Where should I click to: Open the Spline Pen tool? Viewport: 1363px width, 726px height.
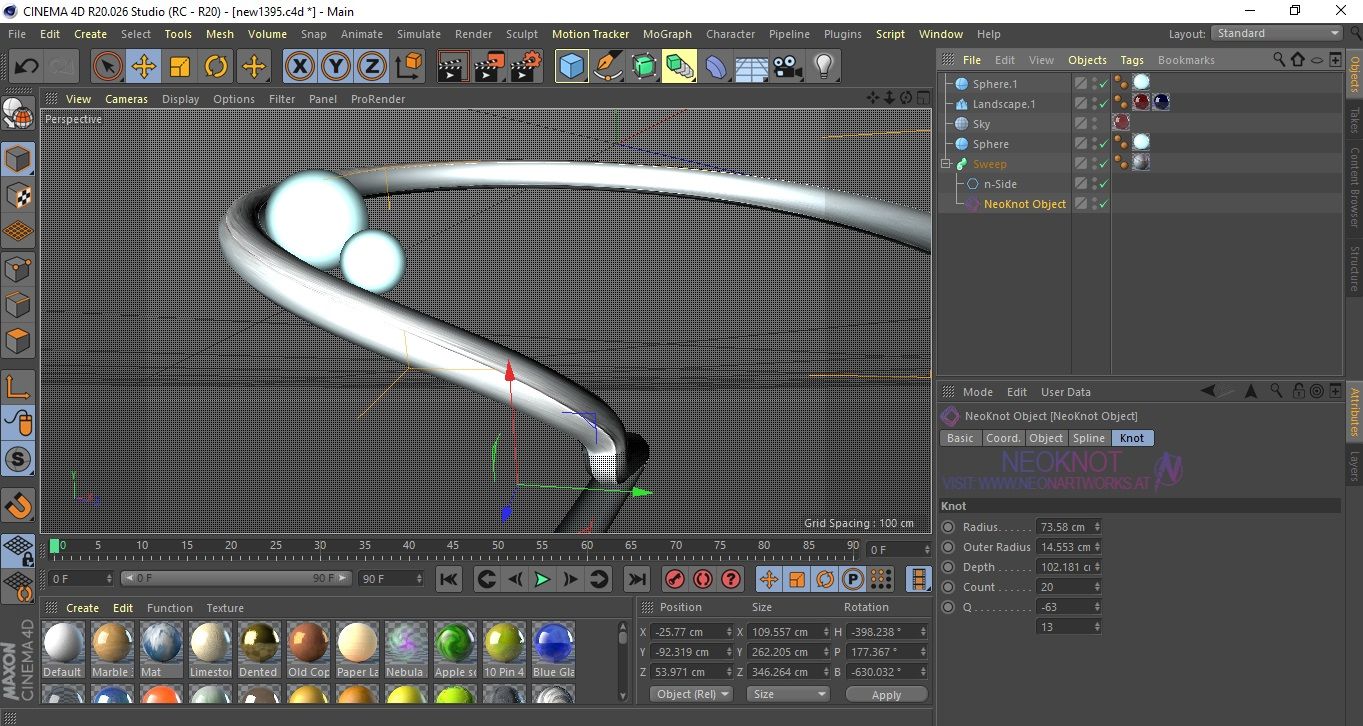pos(607,67)
